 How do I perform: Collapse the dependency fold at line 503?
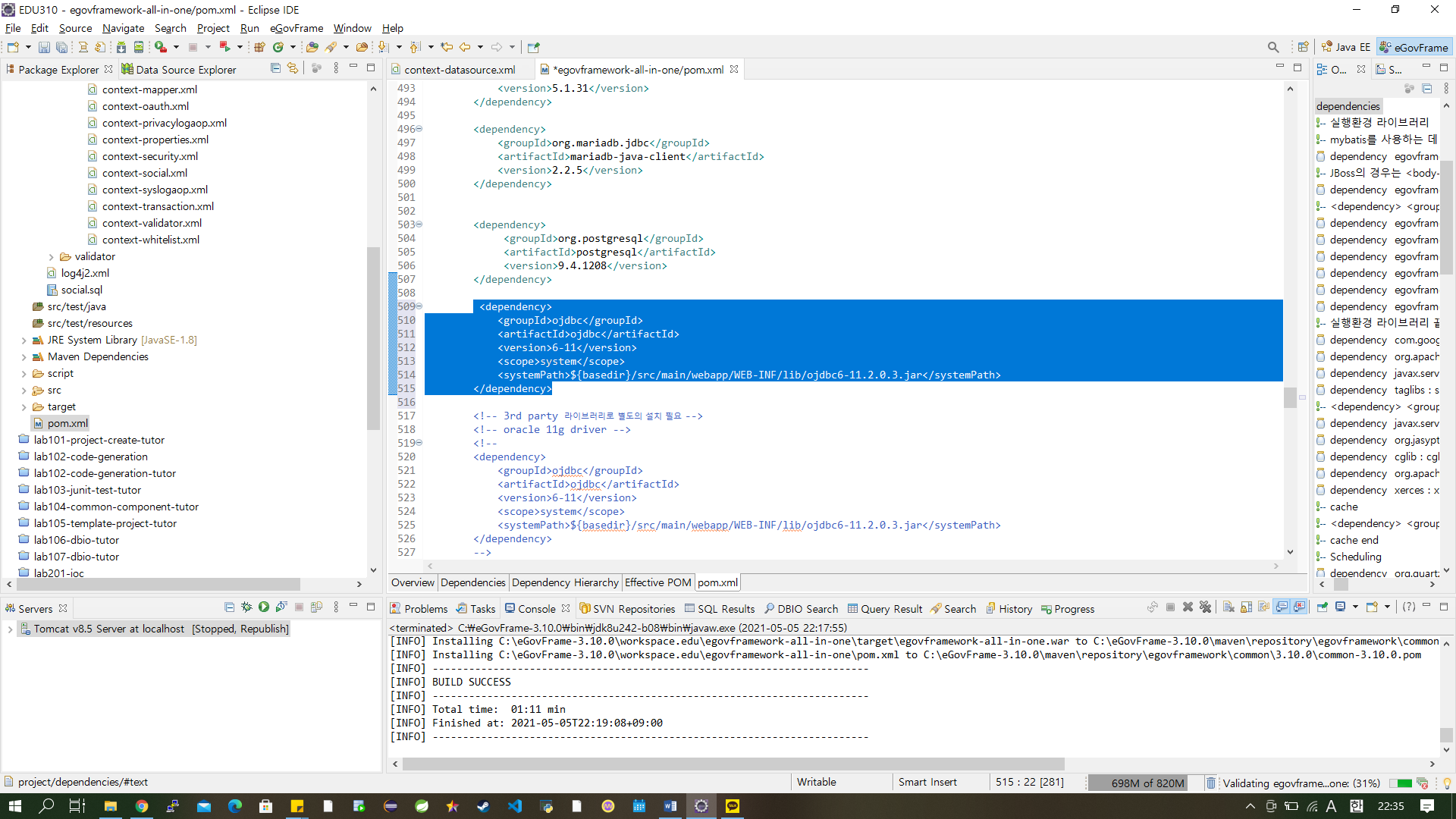click(x=419, y=224)
